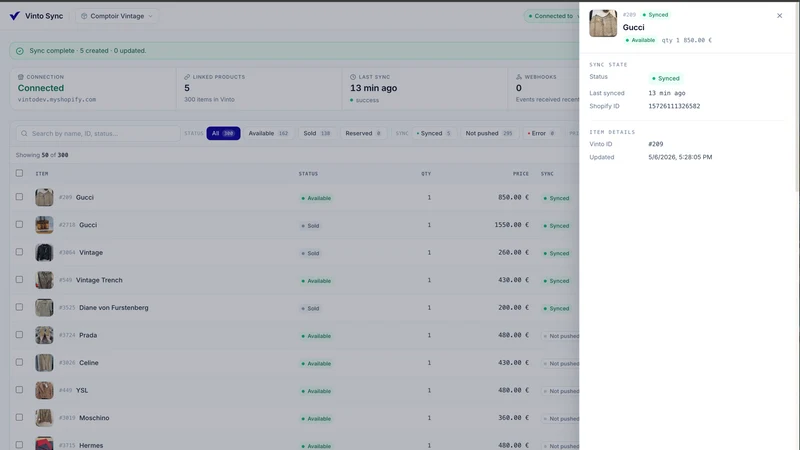The height and width of the screenshot is (450, 800).
Task: Open the Comptoir Vintage store dropdown
Action: coord(117,16)
